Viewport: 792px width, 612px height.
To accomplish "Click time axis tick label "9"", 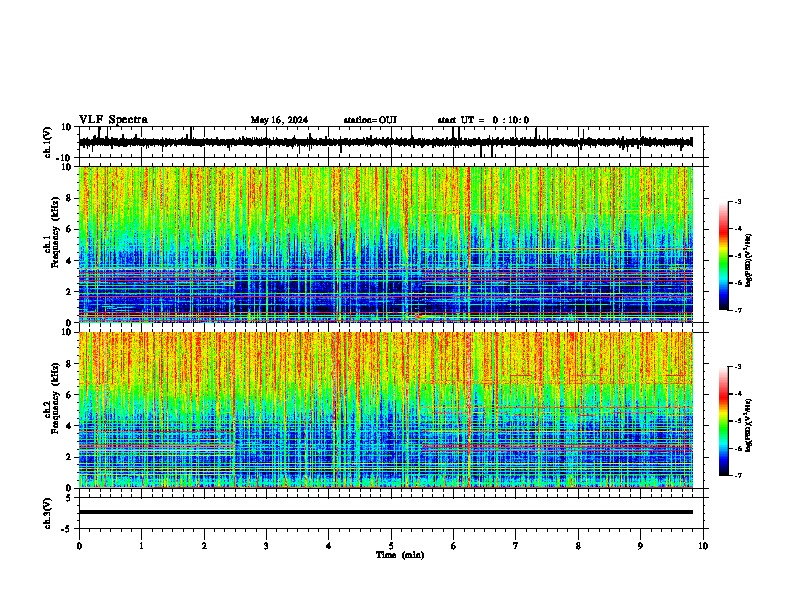I will (x=640, y=546).
